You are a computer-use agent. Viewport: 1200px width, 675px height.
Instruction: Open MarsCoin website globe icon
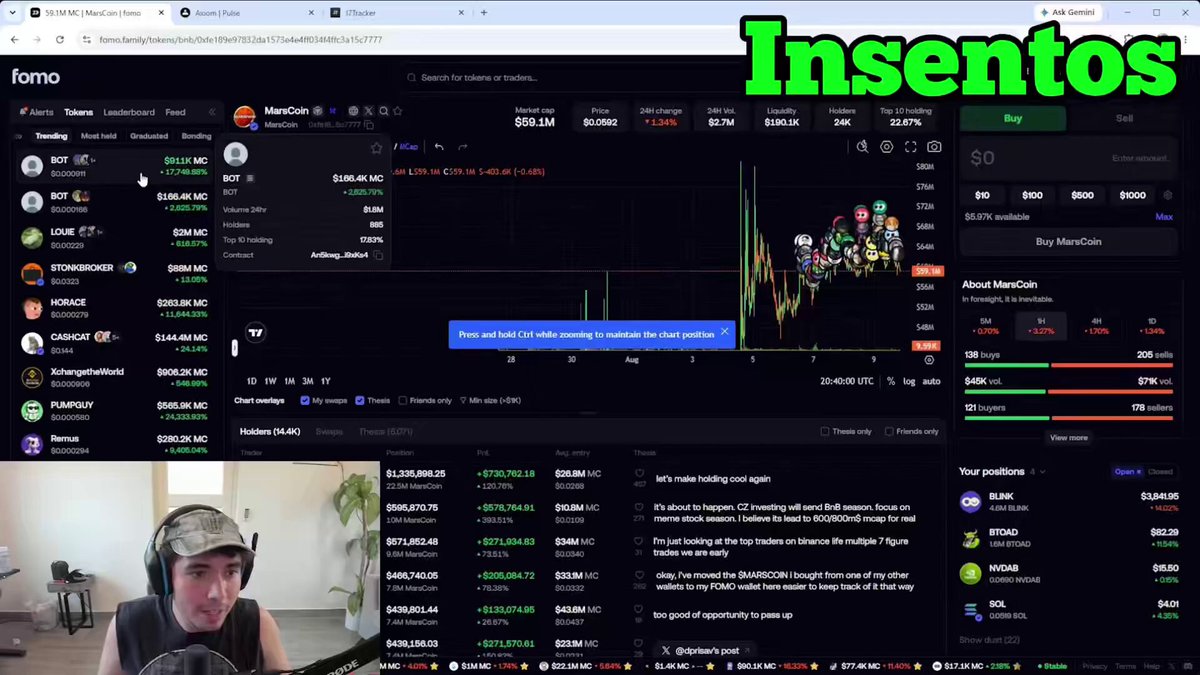click(x=353, y=111)
